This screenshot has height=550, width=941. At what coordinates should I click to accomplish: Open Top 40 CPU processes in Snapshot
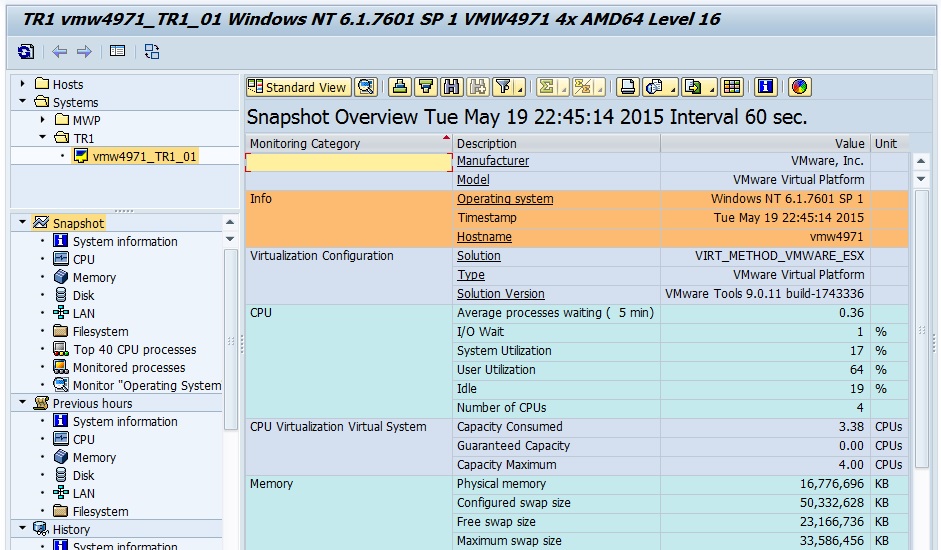click(134, 349)
